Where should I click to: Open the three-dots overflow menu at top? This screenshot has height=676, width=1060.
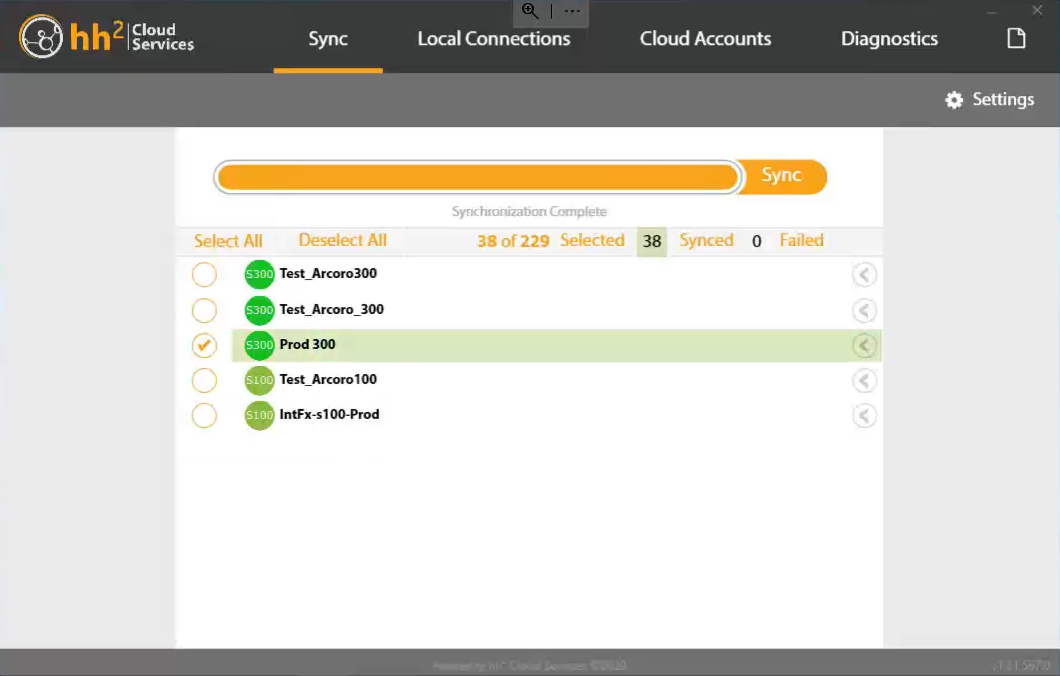click(572, 11)
